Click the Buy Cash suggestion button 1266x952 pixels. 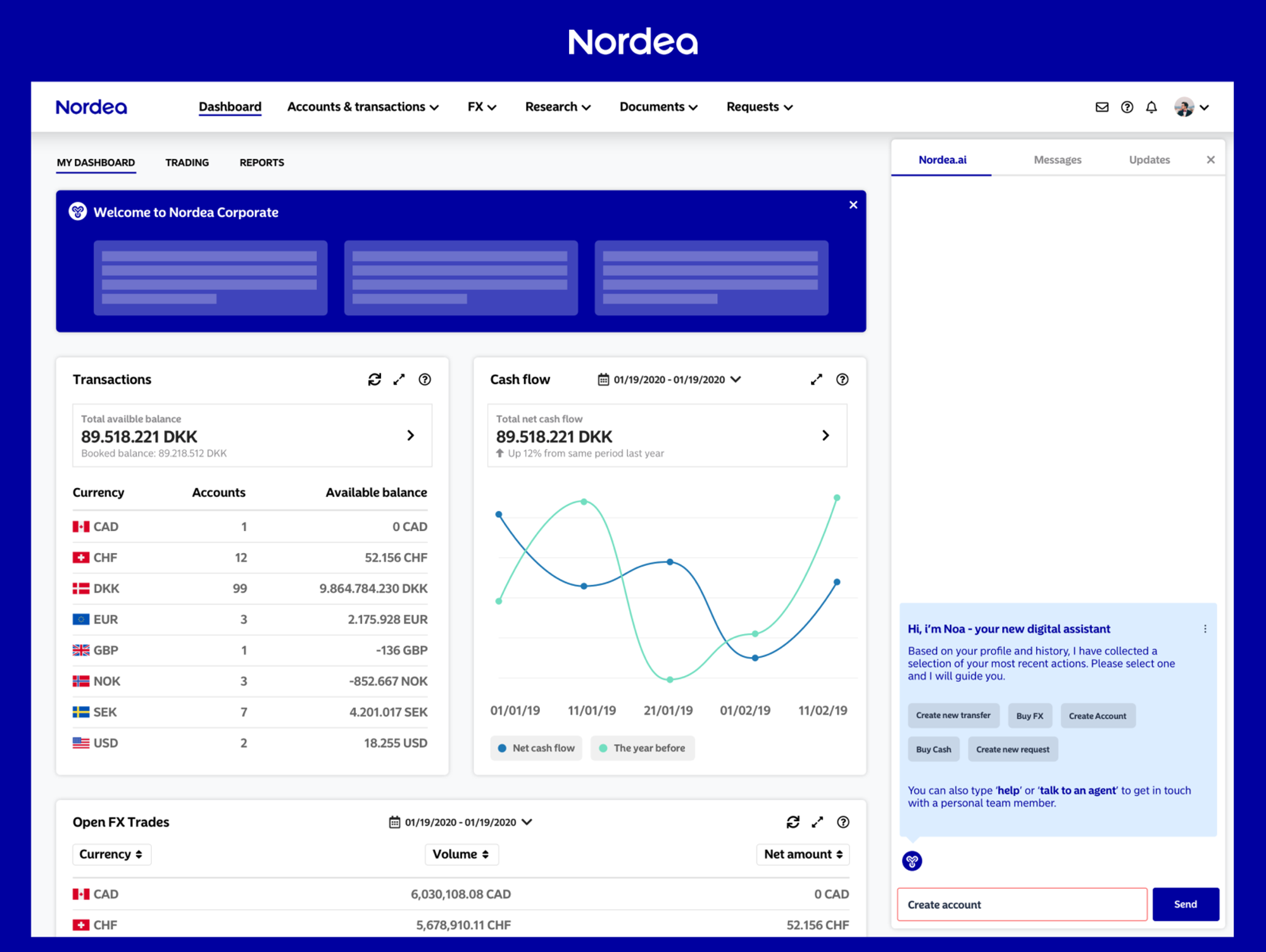tap(934, 749)
